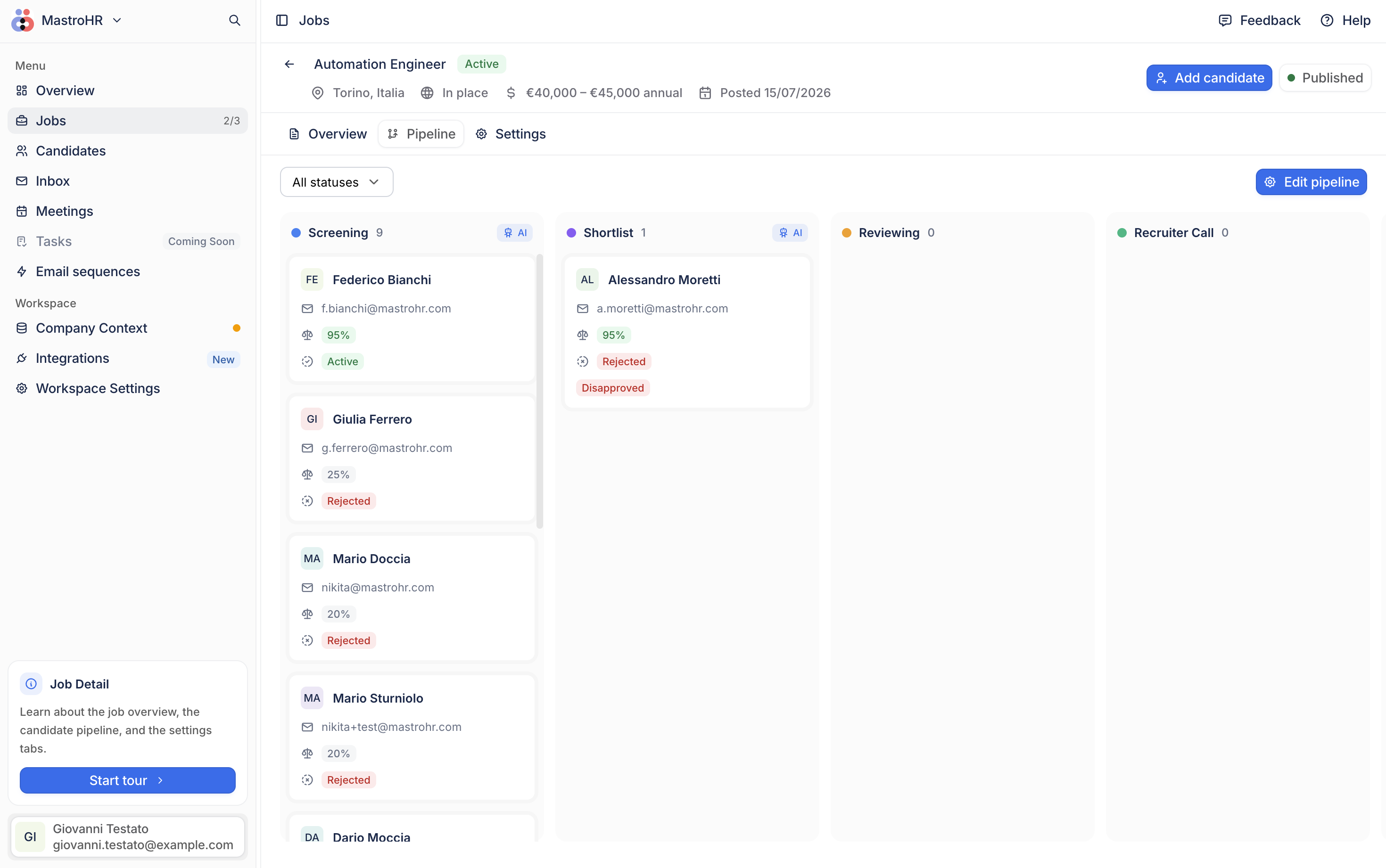Click the Edit pipeline button
Image resolution: width=1386 pixels, height=868 pixels.
pyautogui.click(x=1312, y=182)
